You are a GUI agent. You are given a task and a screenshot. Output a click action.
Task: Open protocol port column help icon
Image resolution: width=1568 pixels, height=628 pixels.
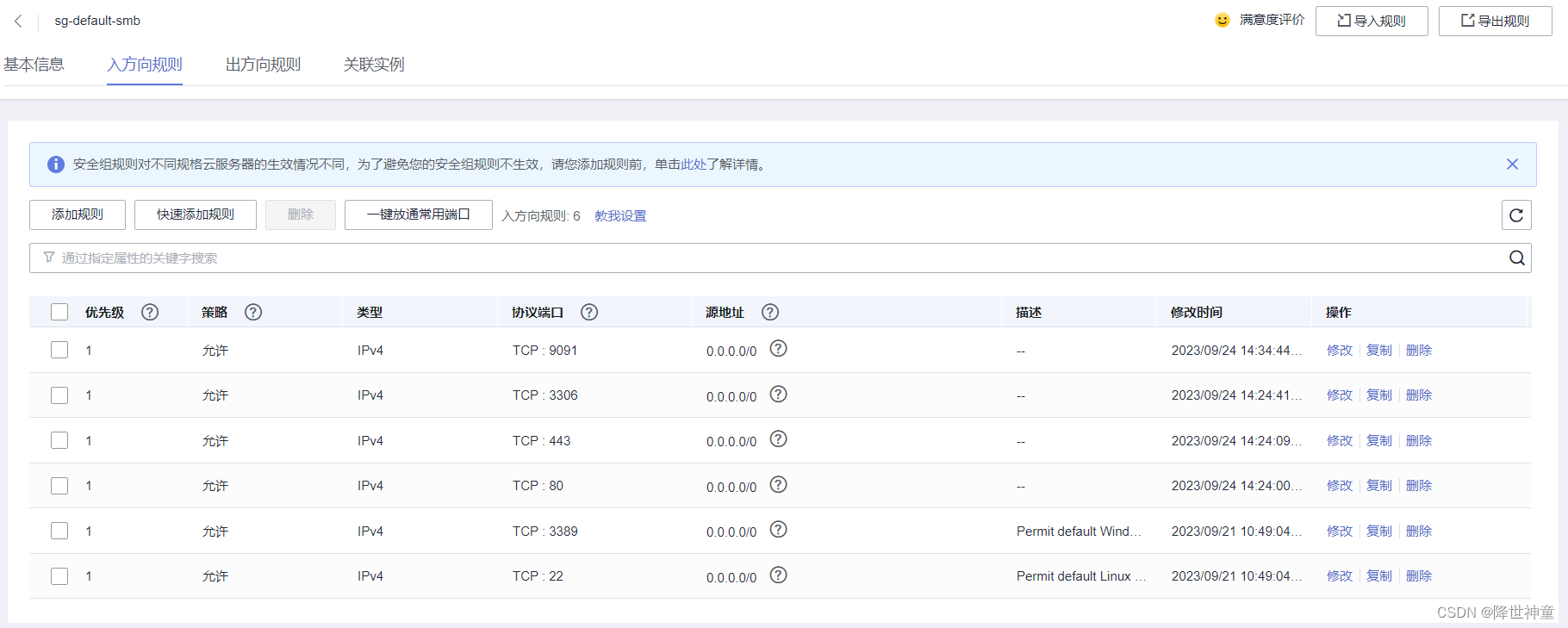pyautogui.click(x=589, y=312)
